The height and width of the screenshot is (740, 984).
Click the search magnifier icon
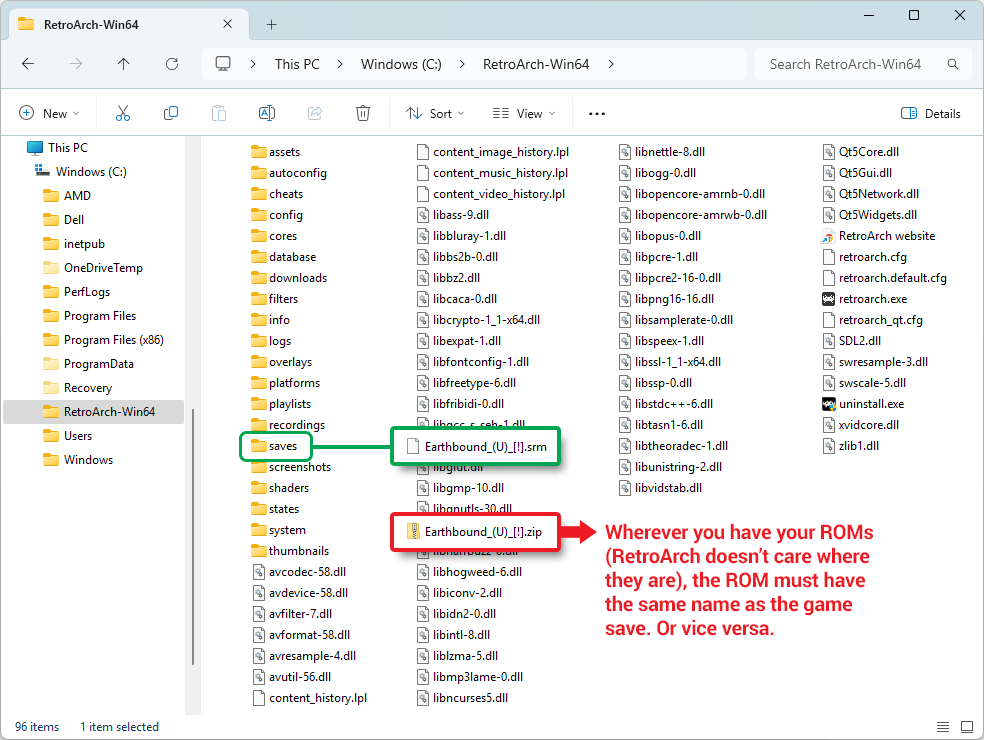pyautogui.click(x=953, y=64)
